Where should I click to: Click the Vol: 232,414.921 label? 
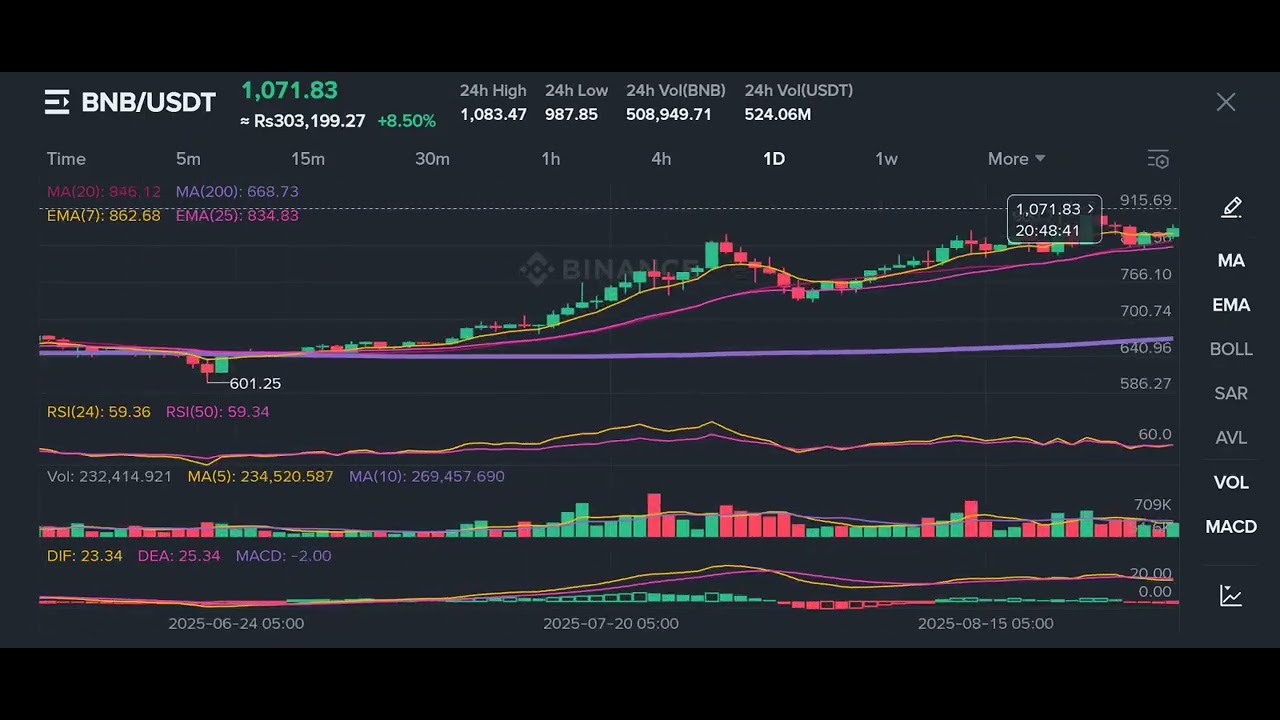coord(109,476)
